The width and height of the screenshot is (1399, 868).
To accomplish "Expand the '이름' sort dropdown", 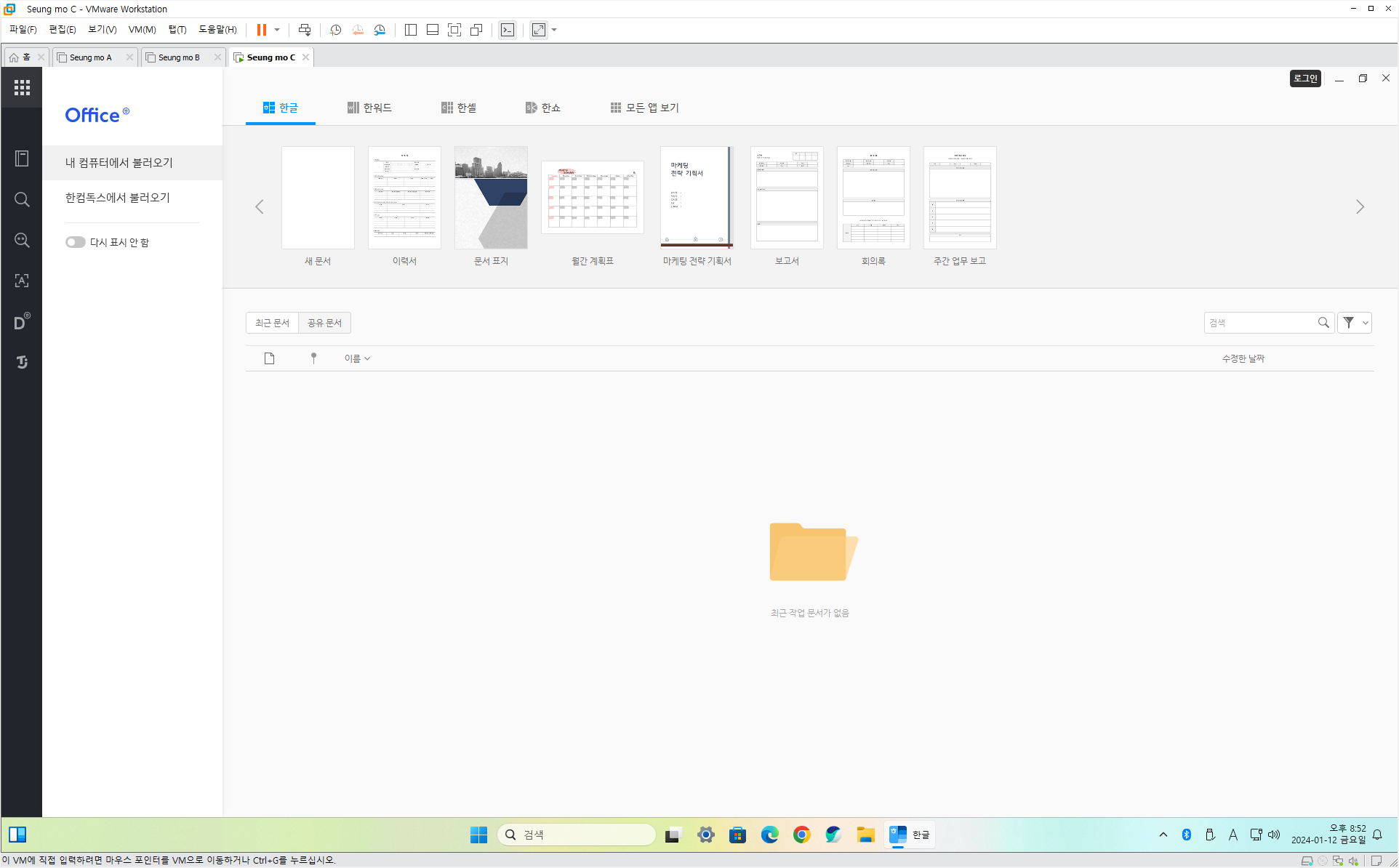I will point(357,358).
